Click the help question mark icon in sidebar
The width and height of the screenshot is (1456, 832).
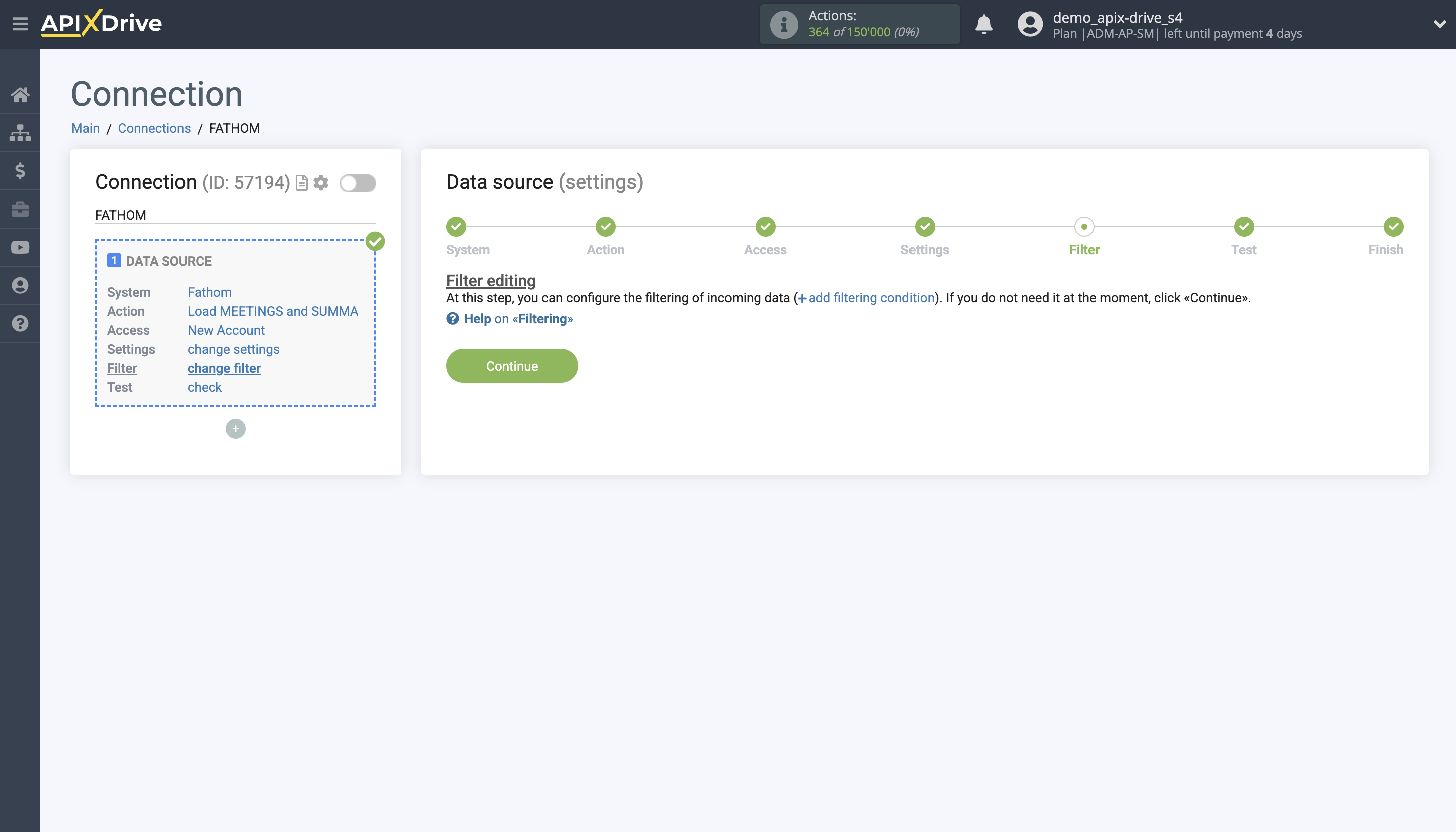[x=20, y=323]
